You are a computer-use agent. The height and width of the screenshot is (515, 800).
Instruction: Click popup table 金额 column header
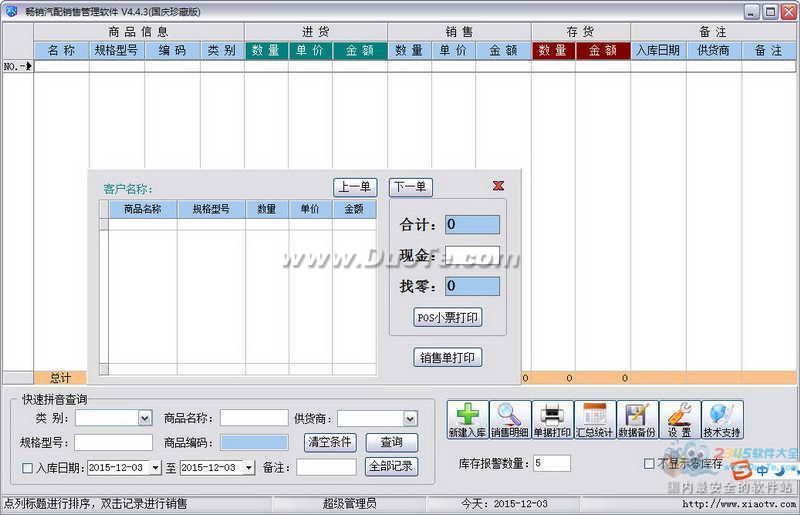(x=354, y=209)
